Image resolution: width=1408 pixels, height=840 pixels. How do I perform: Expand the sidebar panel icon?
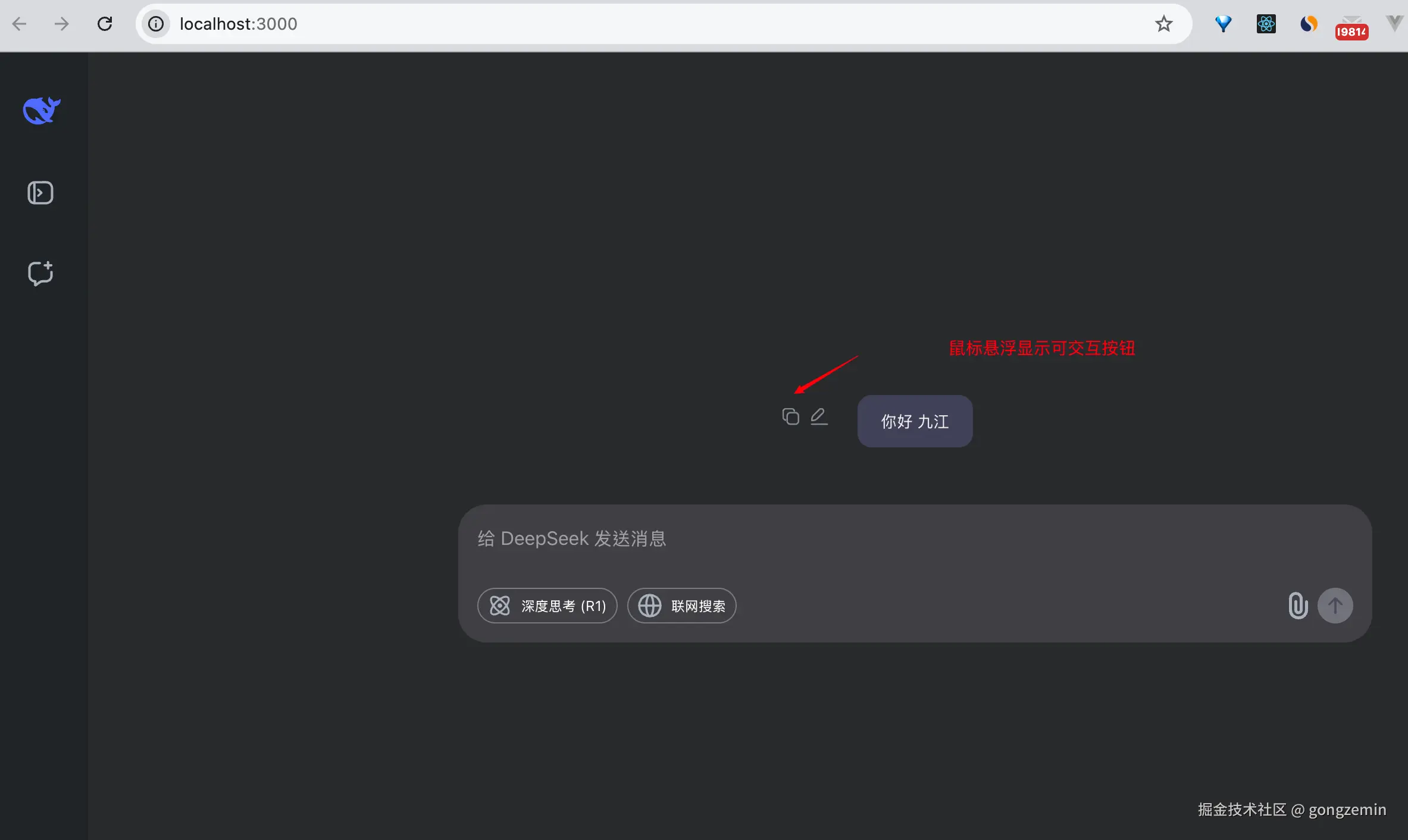(x=40, y=193)
